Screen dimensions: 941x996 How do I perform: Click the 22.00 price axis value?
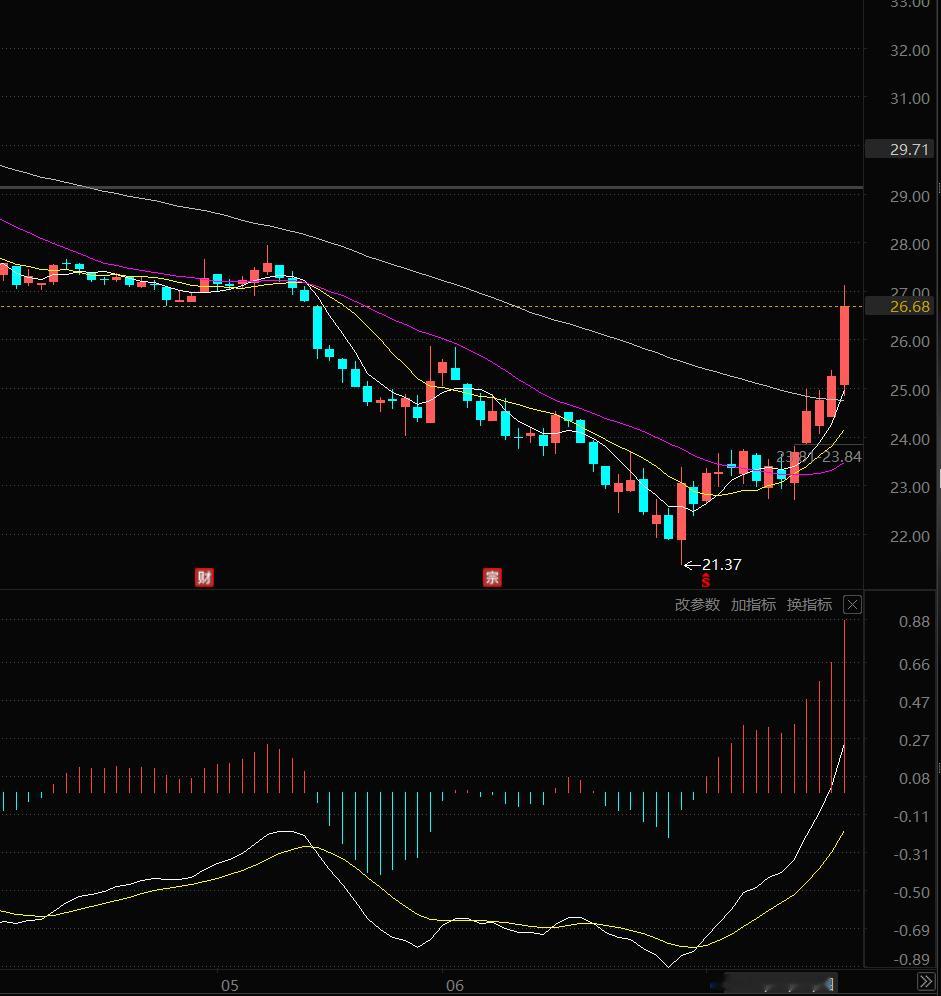tap(909, 536)
